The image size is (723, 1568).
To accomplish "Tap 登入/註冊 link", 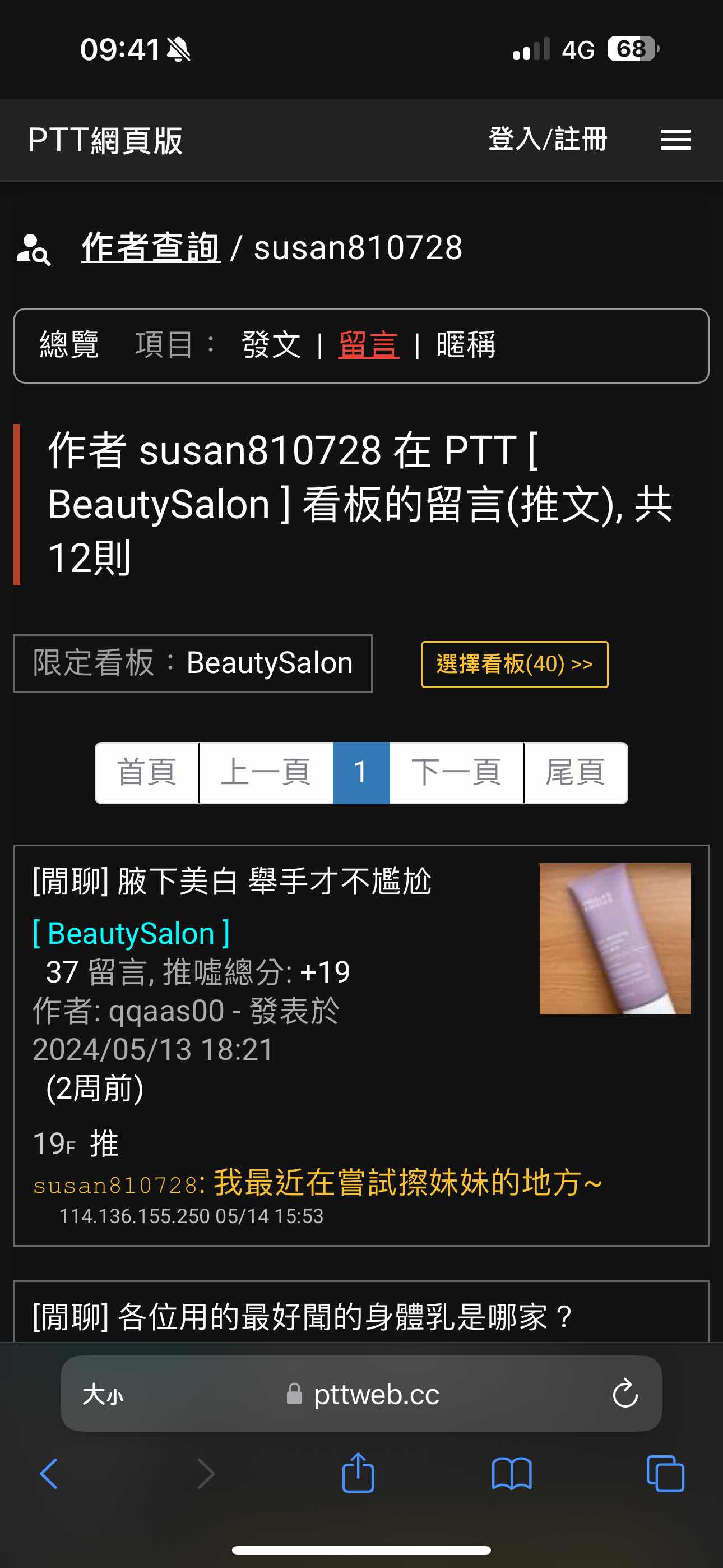I will (548, 140).
